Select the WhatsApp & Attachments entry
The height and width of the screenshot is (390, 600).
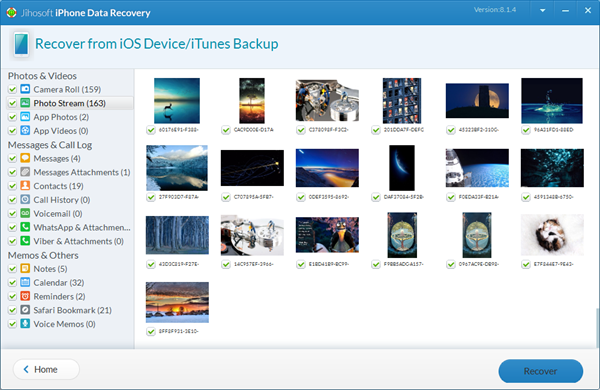tap(82, 227)
